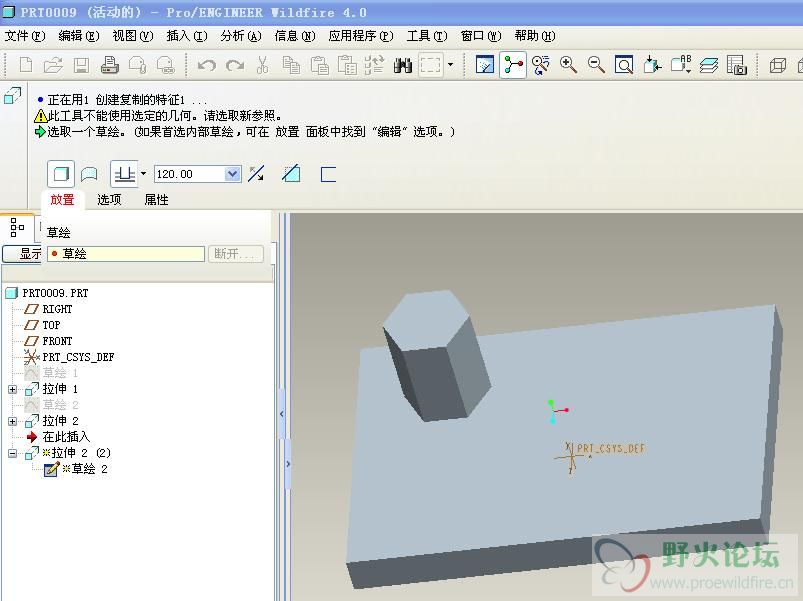The image size is (803, 601).
Task: Toggle the repaint/sketch view display button
Action: (484, 65)
